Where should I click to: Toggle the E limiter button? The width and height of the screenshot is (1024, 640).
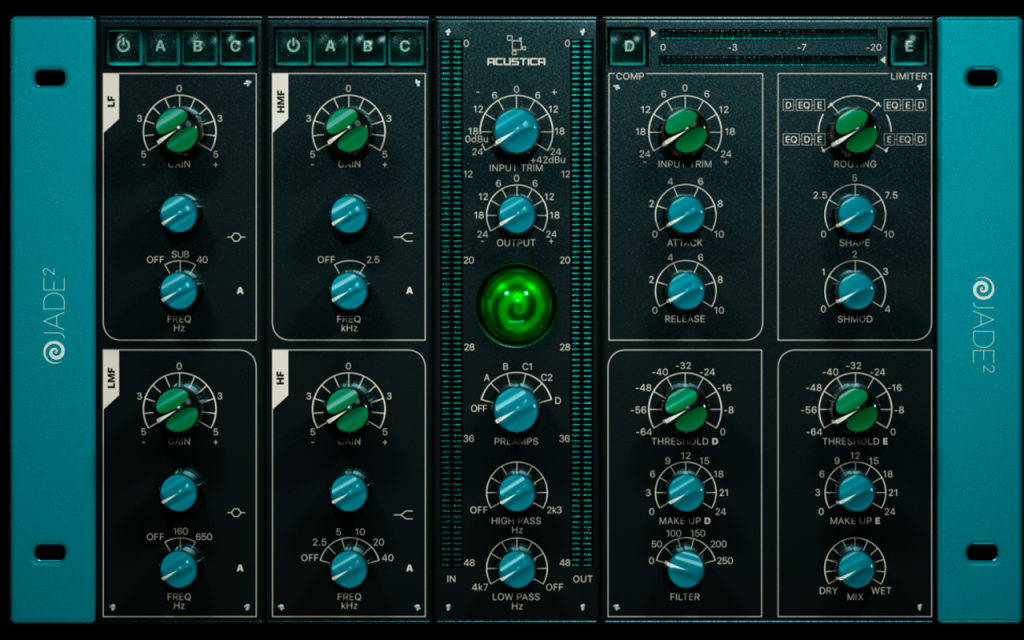coord(908,46)
